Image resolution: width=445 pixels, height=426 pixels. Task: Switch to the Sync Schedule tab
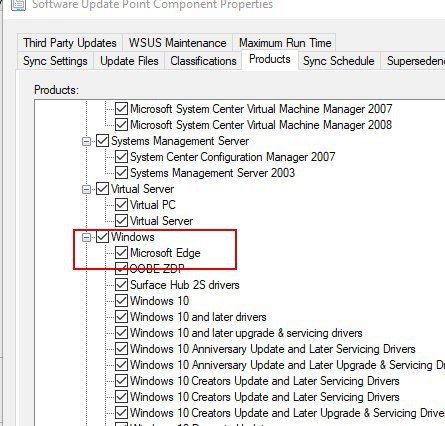pyautogui.click(x=339, y=61)
